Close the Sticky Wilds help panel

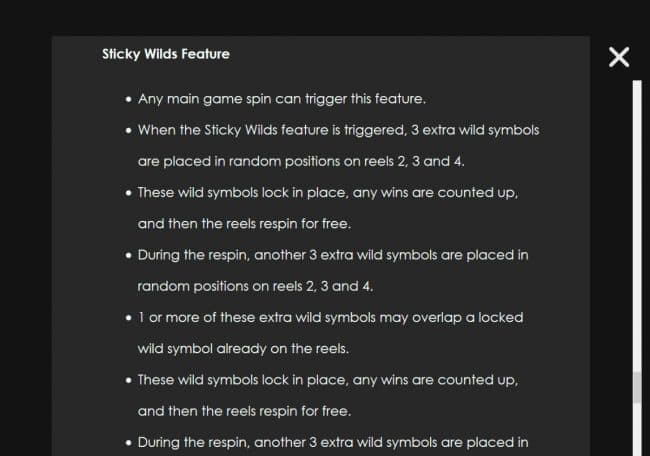click(x=619, y=57)
